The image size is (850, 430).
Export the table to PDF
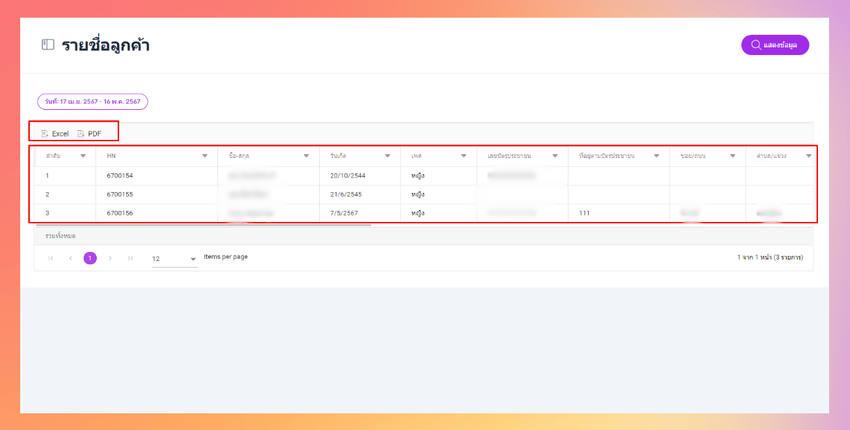[x=89, y=133]
